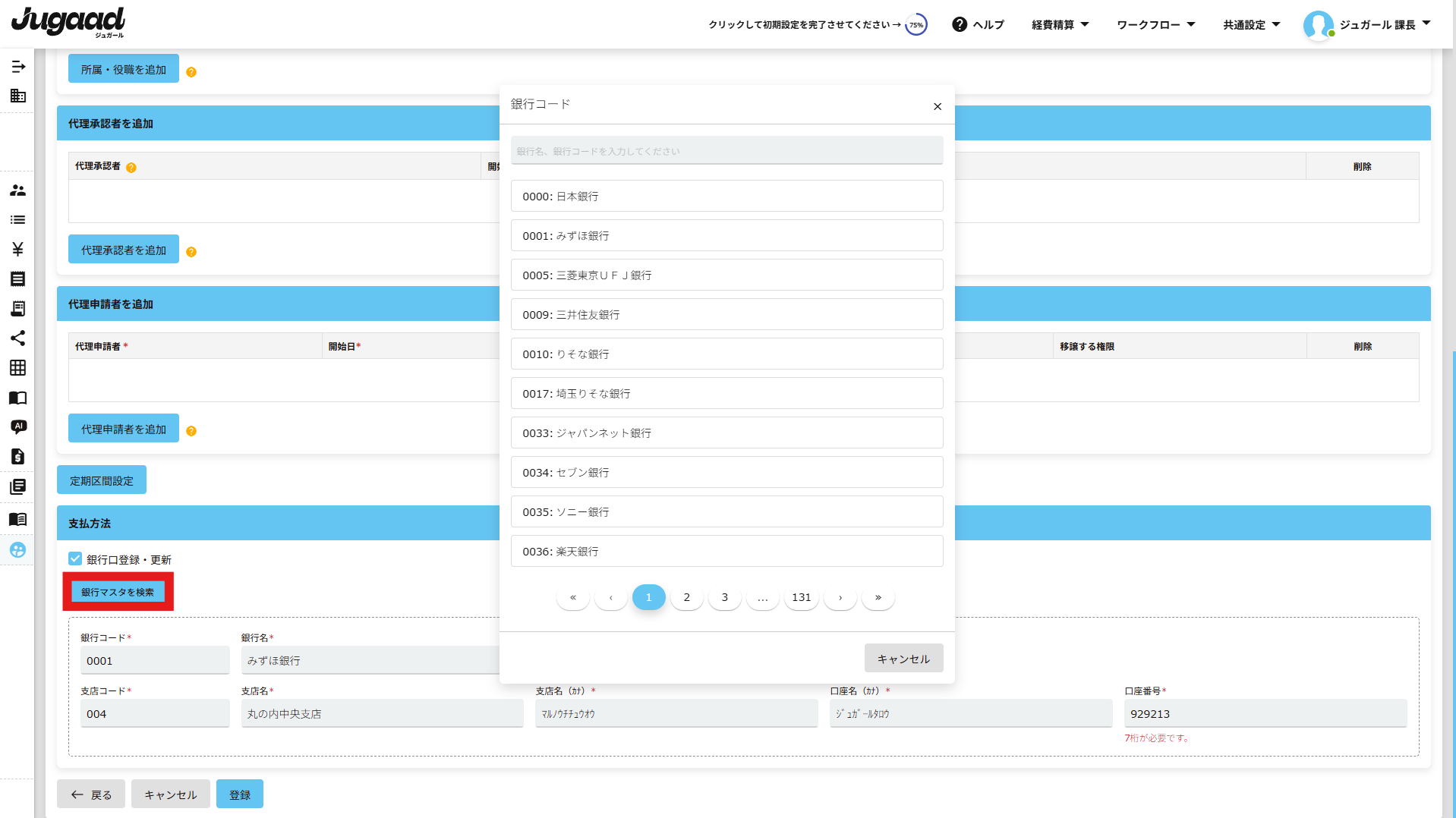Open the ワークフロー dropdown menu
The width and height of the screenshot is (1456, 818).
[1155, 25]
